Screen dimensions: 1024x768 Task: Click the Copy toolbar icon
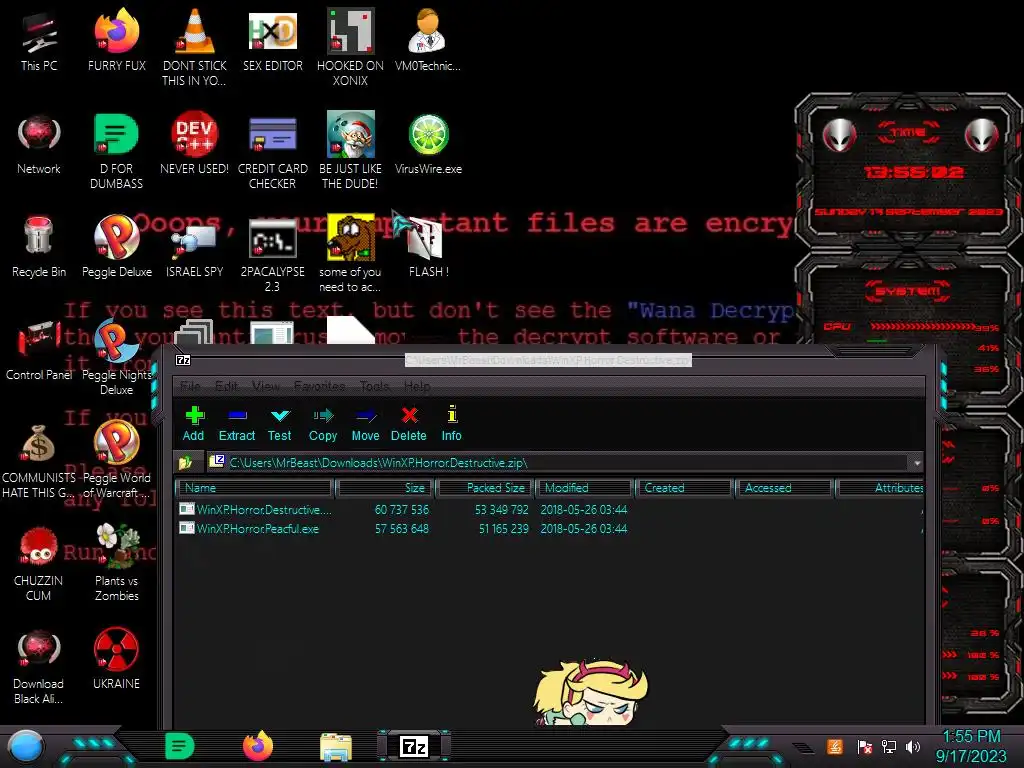point(323,424)
